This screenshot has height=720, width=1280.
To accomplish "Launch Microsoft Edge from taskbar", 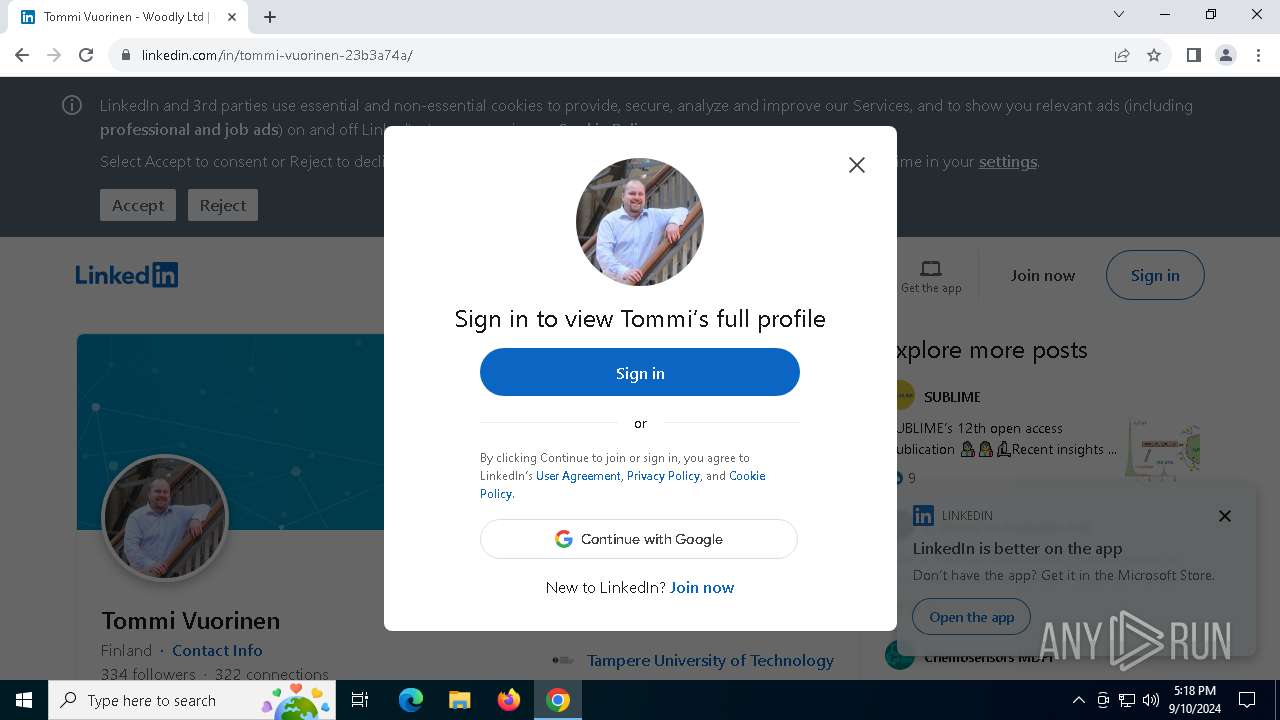I will [411, 700].
